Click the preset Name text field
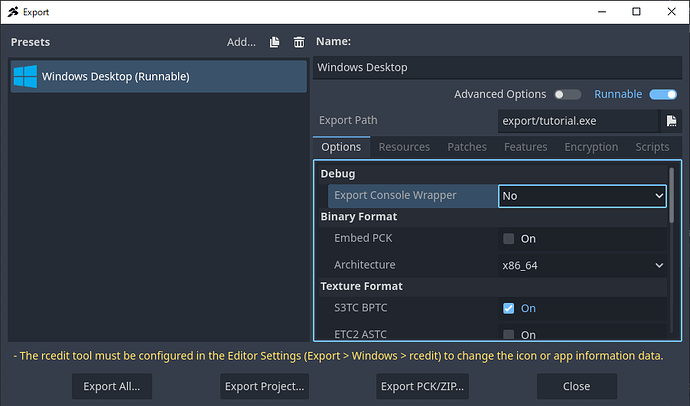Screen dimensions: 690x406 [496, 68]
